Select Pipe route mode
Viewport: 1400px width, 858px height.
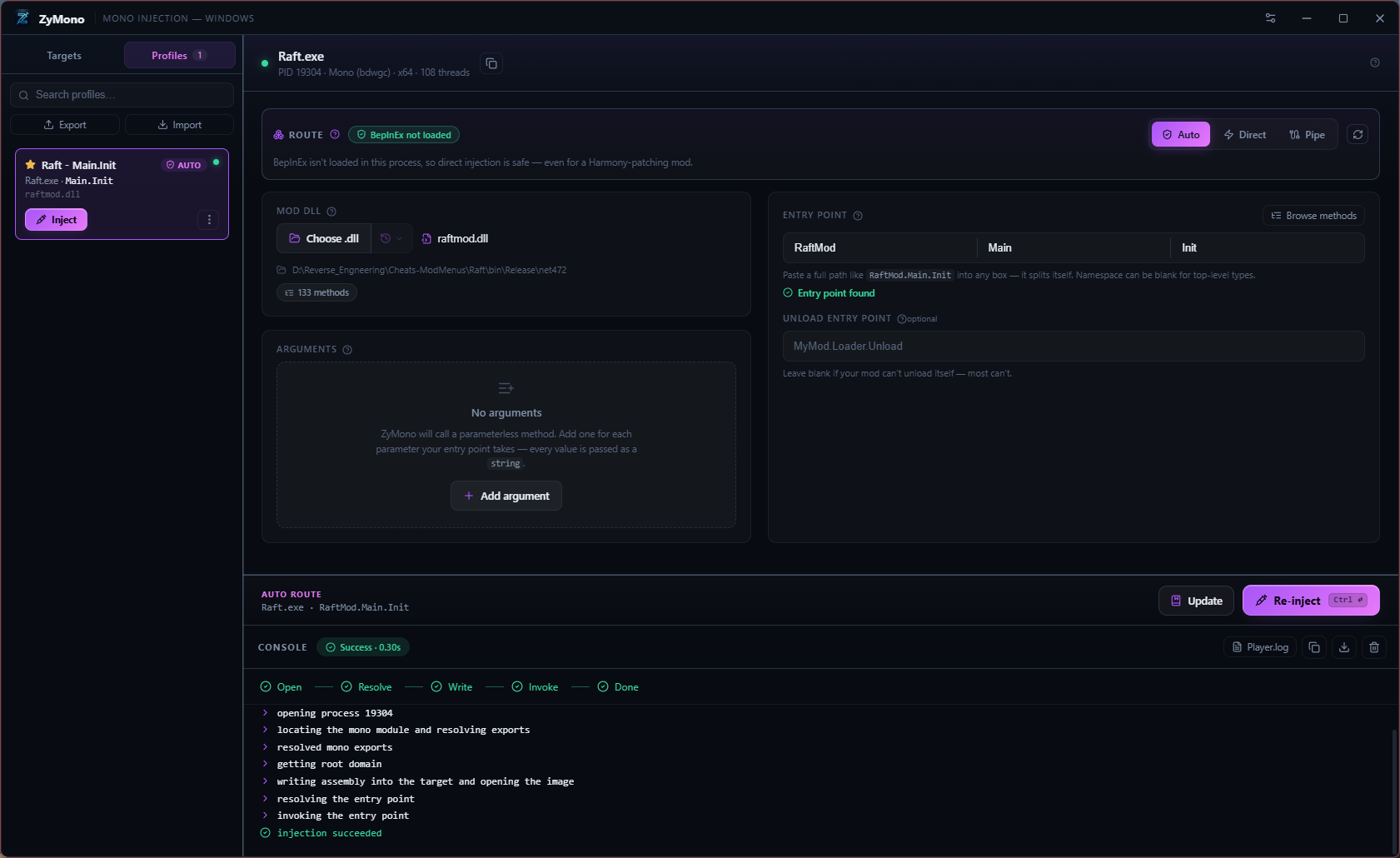point(1307,134)
